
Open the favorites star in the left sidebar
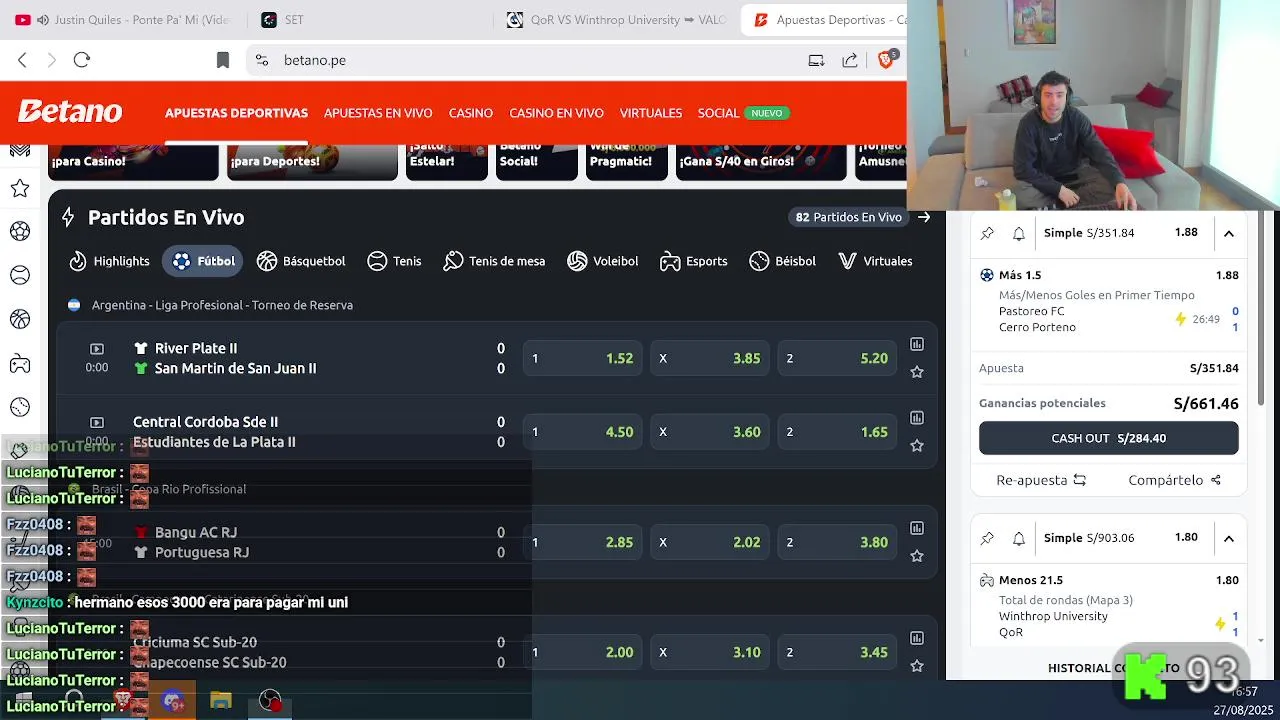click(20, 188)
